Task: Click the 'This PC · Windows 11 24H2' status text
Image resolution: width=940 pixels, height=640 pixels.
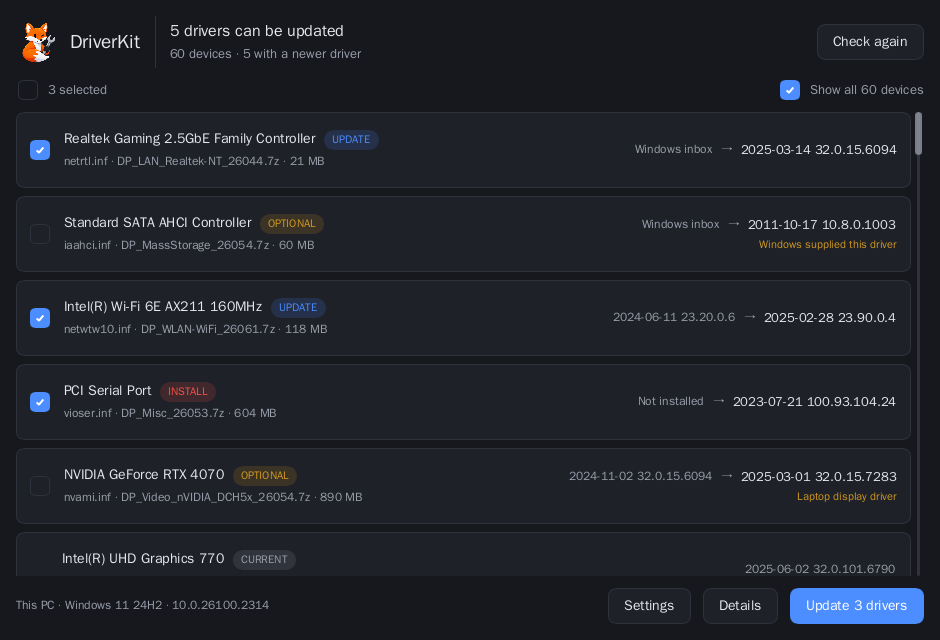Action: [142, 605]
